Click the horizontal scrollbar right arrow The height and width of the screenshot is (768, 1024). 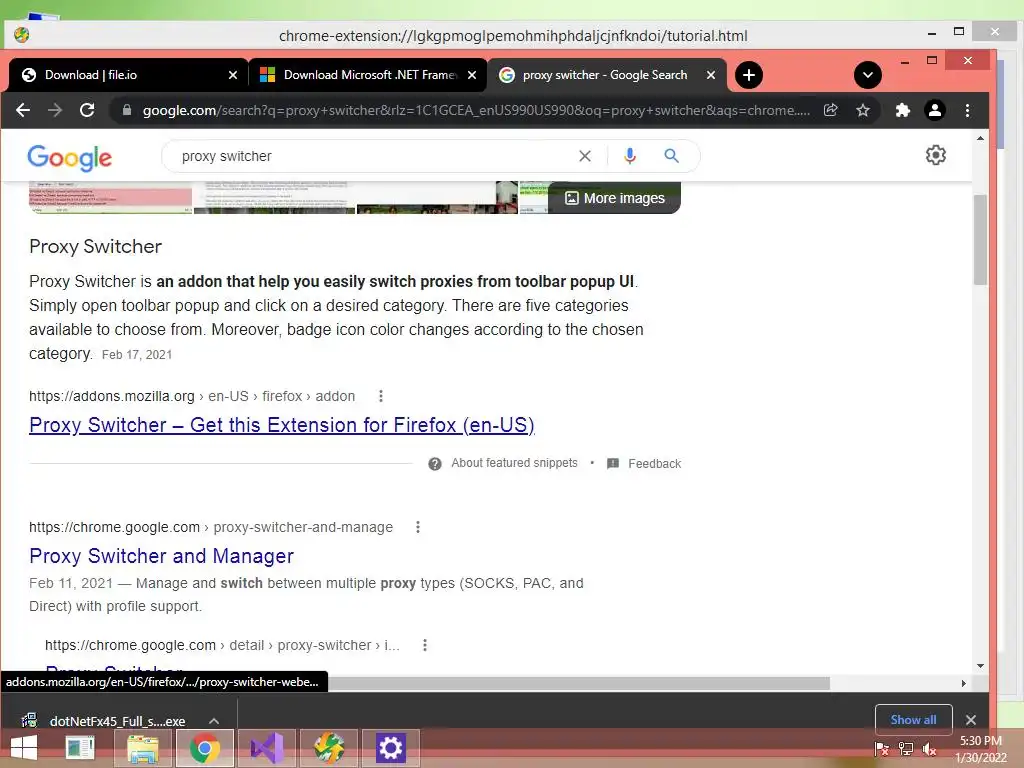coord(964,683)
